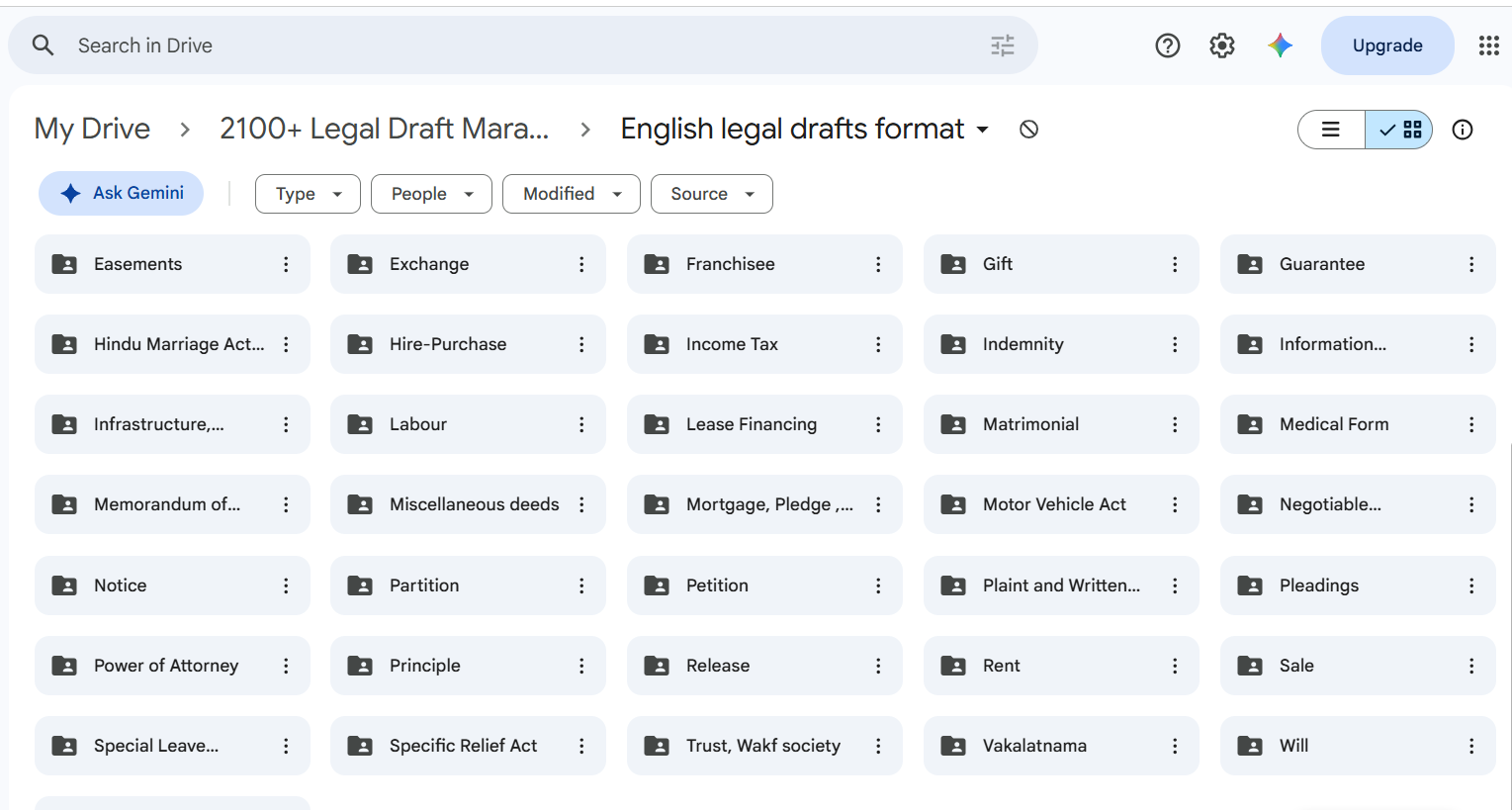
Task: Open more actions for Petition folder
Action: [x=878, y=585]
